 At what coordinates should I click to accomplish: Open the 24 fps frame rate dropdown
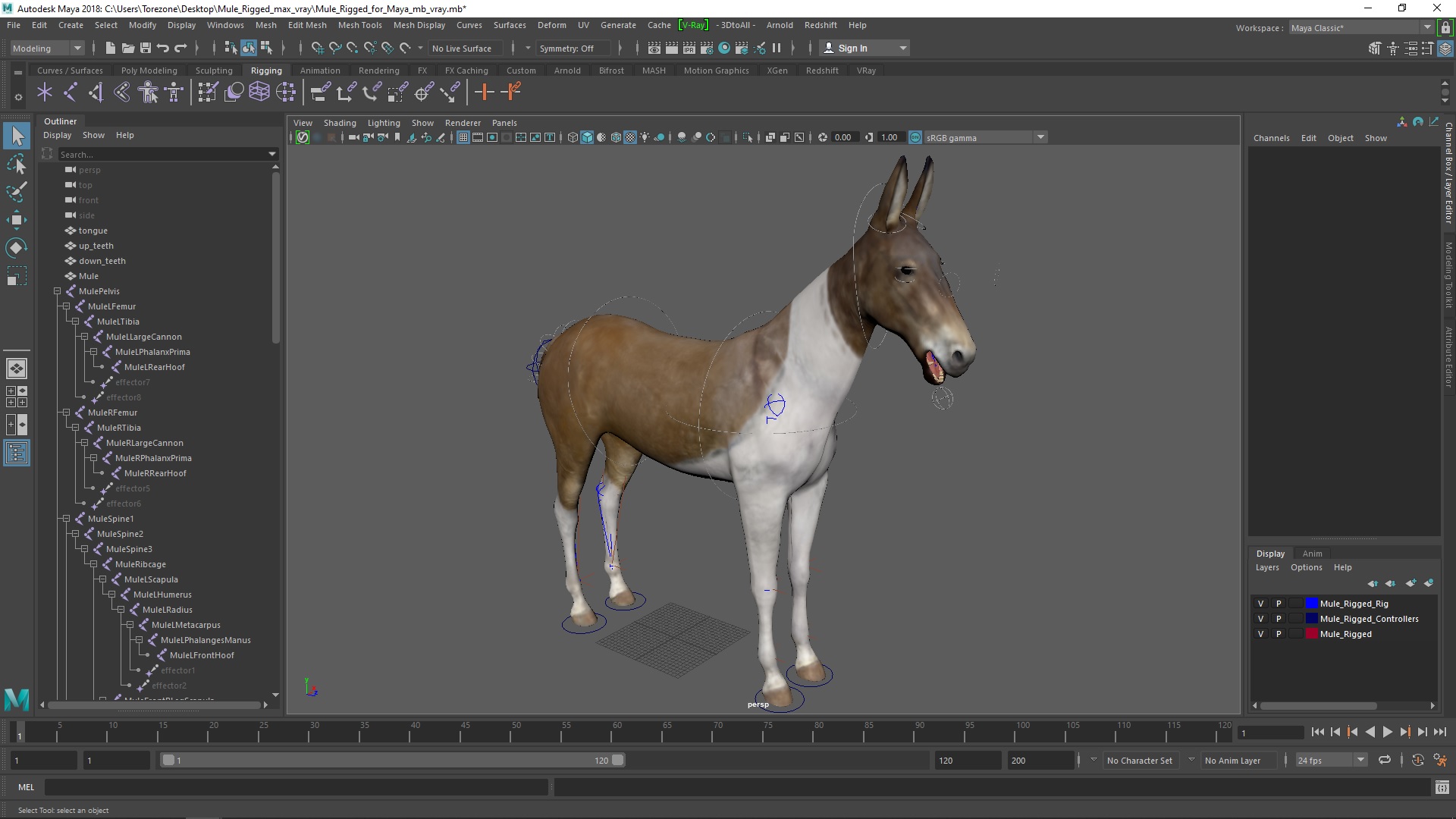(1331, 760)
